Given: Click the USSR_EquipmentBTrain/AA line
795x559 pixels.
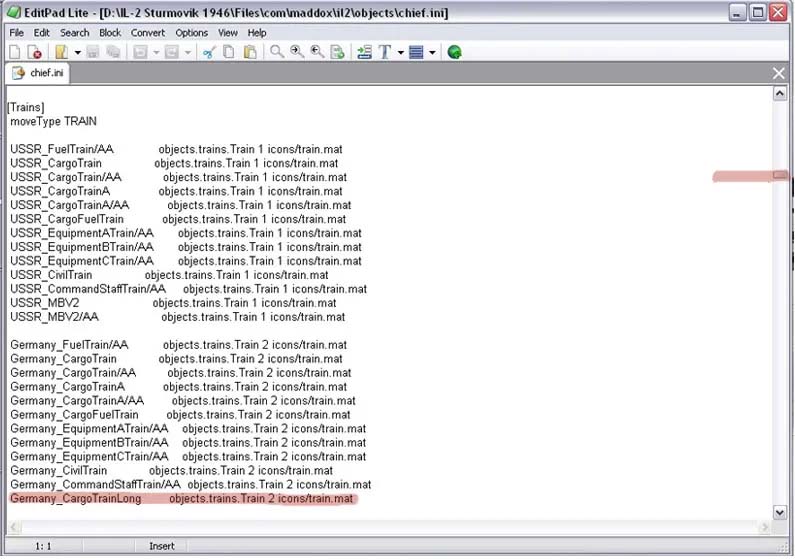Looking at the screenshot, I should (186, 247).
